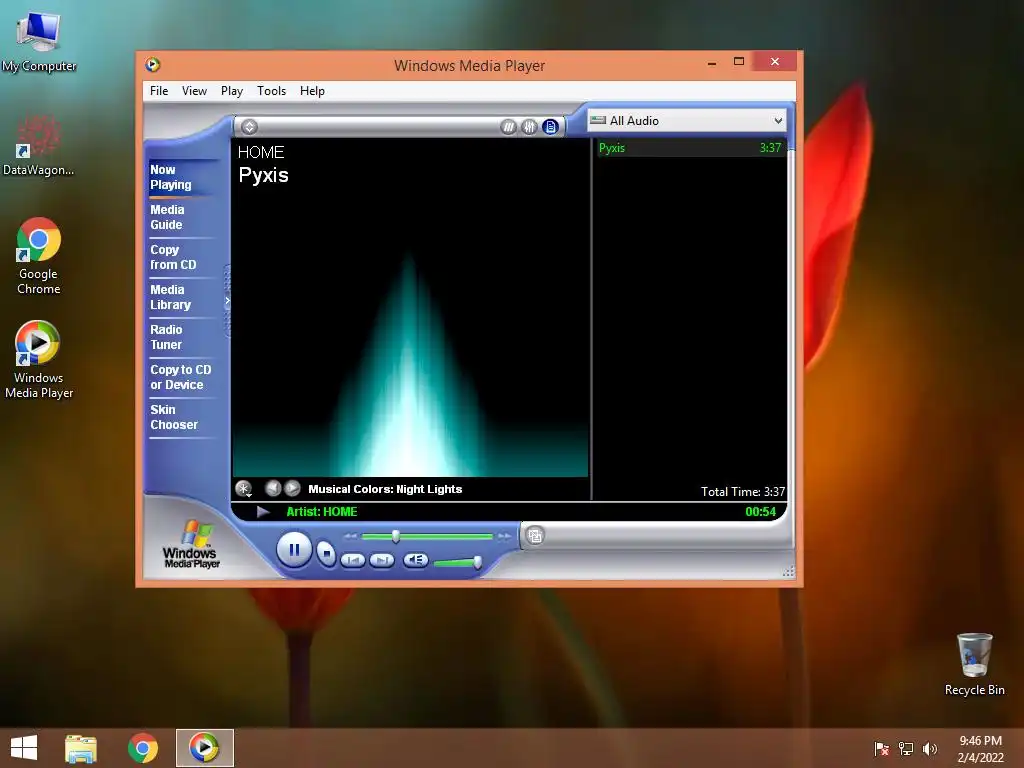Click the Total Time: 3:37 text

coord(743,492)
